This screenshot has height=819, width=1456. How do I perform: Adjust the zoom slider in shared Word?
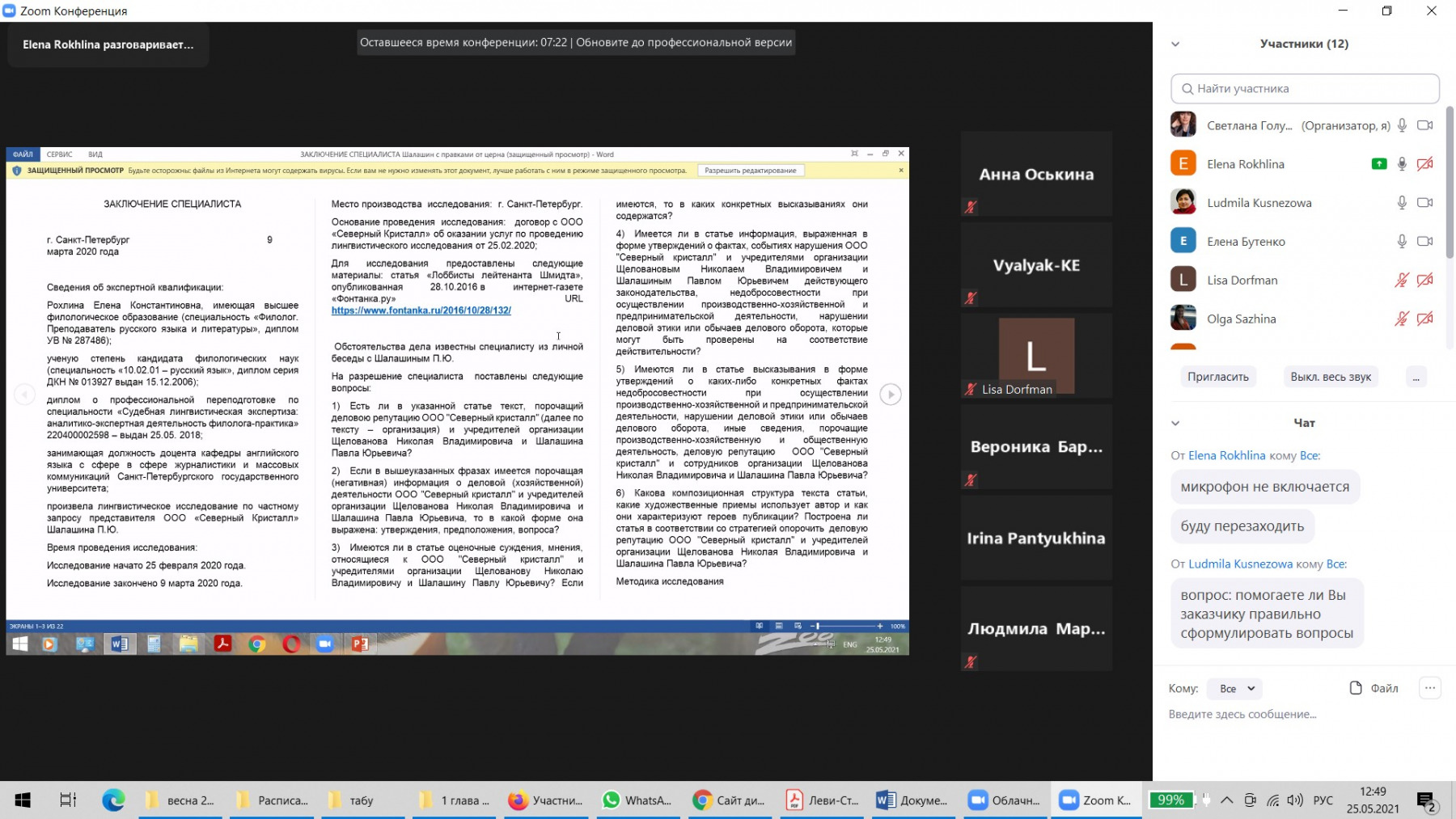point(817,626)
